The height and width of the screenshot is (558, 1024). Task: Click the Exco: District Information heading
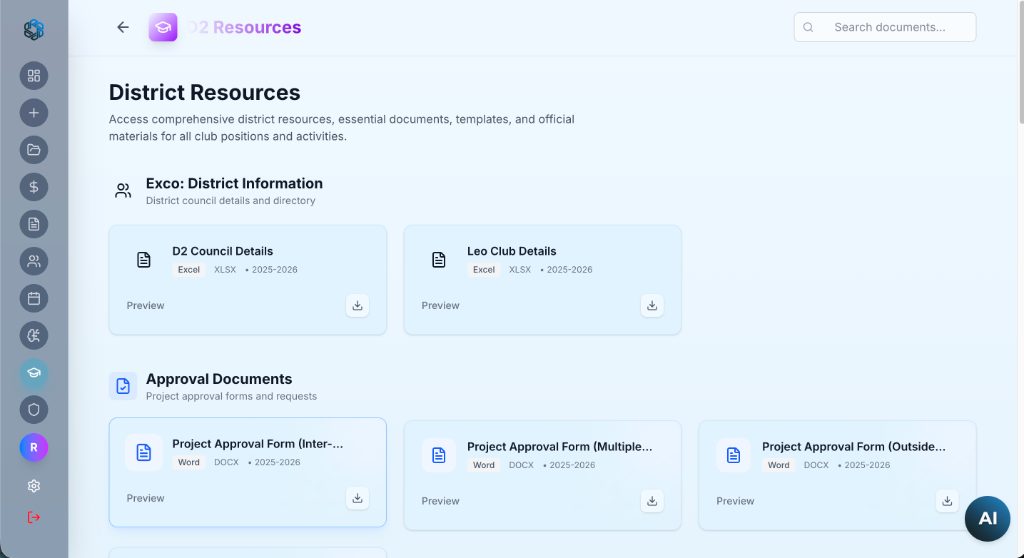pos(234,184)
